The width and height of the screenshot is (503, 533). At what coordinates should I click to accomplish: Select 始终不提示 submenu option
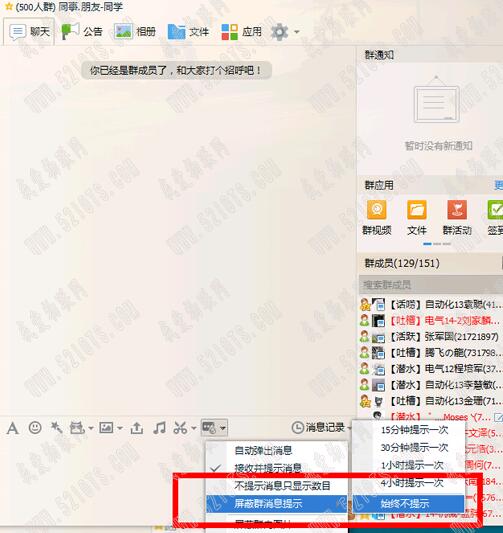(x=408, y=503)
